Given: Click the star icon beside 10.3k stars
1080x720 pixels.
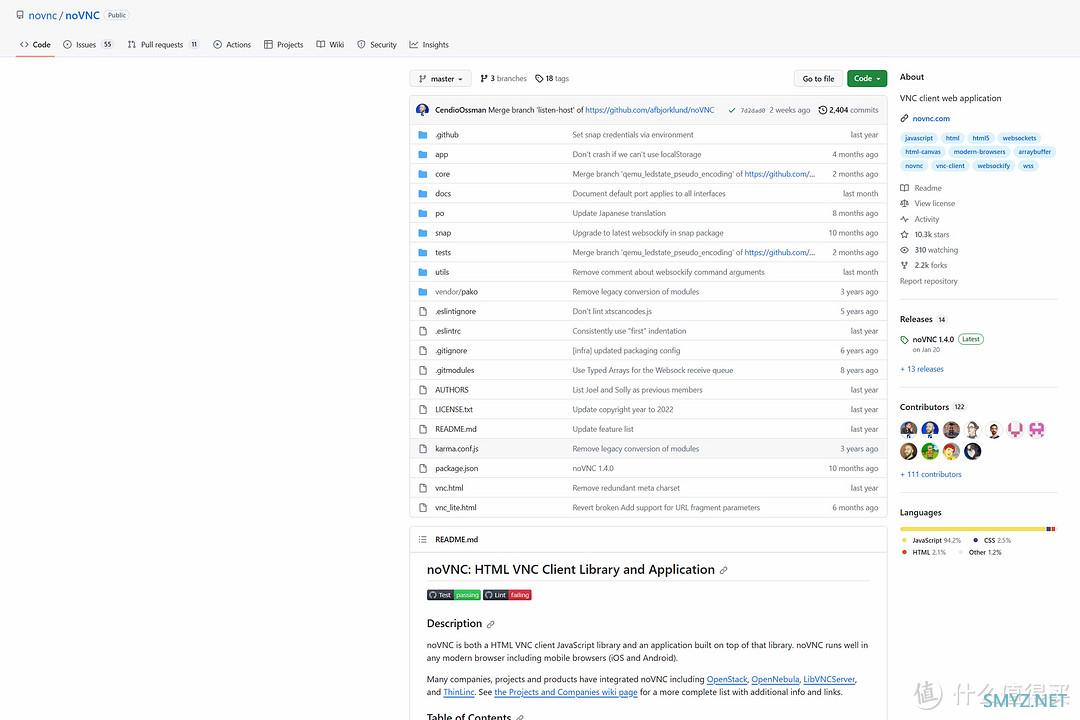Looking at the screenshot, I should [904, 235].
